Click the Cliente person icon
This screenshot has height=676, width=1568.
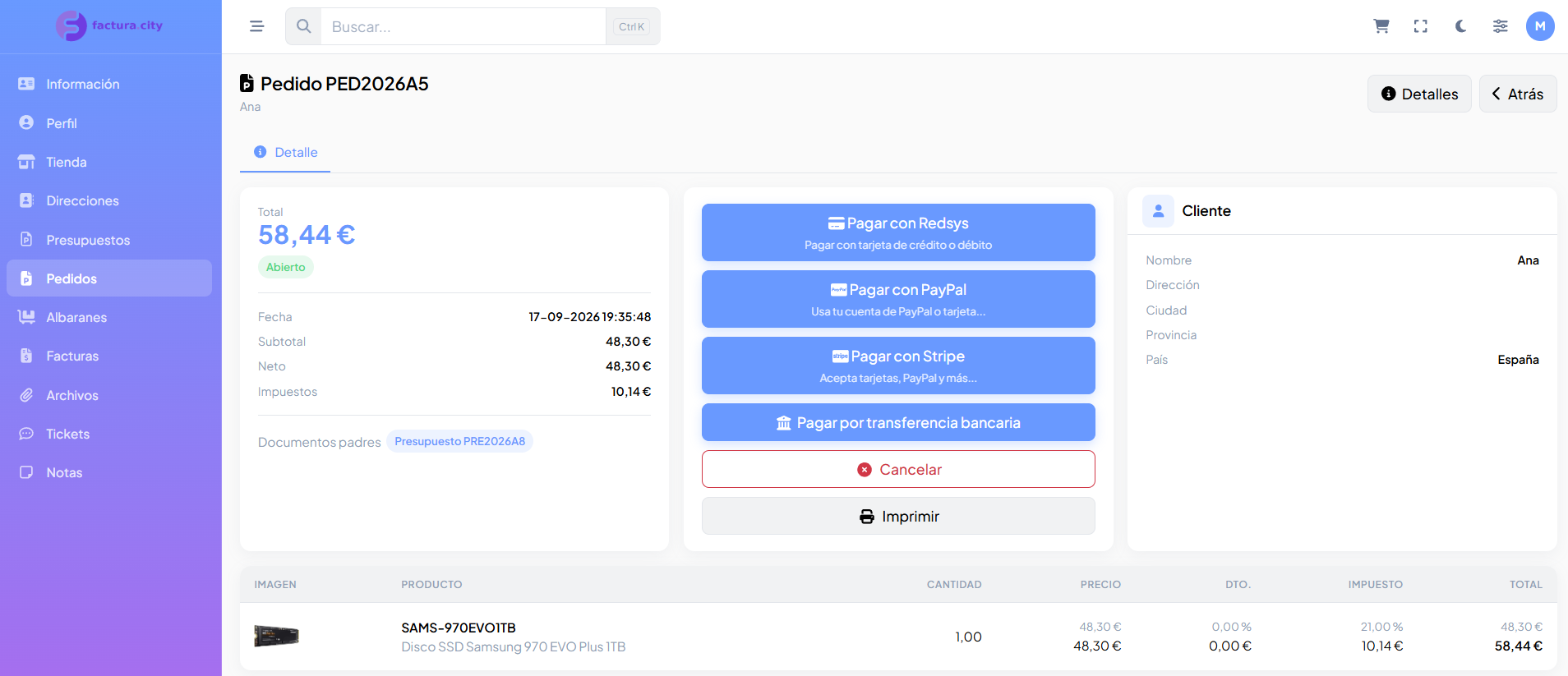click(1158, 211)
